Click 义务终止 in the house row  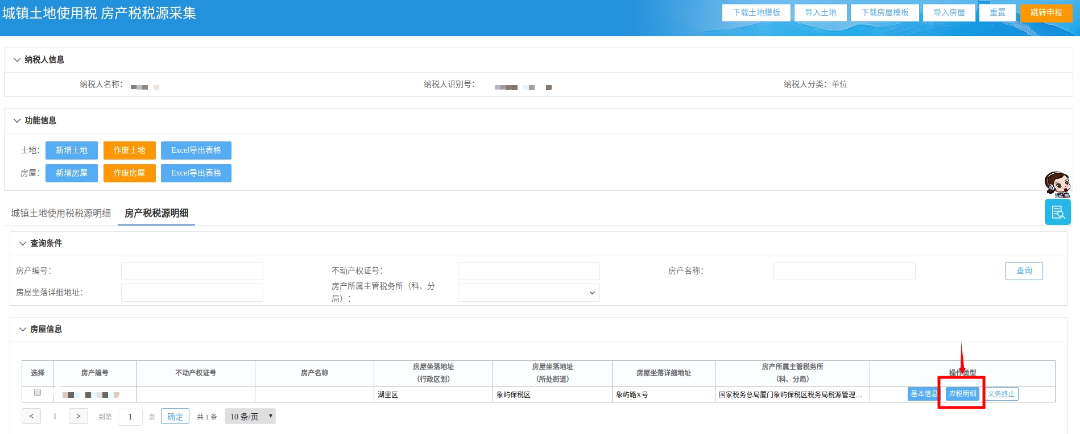(1001, 394)
